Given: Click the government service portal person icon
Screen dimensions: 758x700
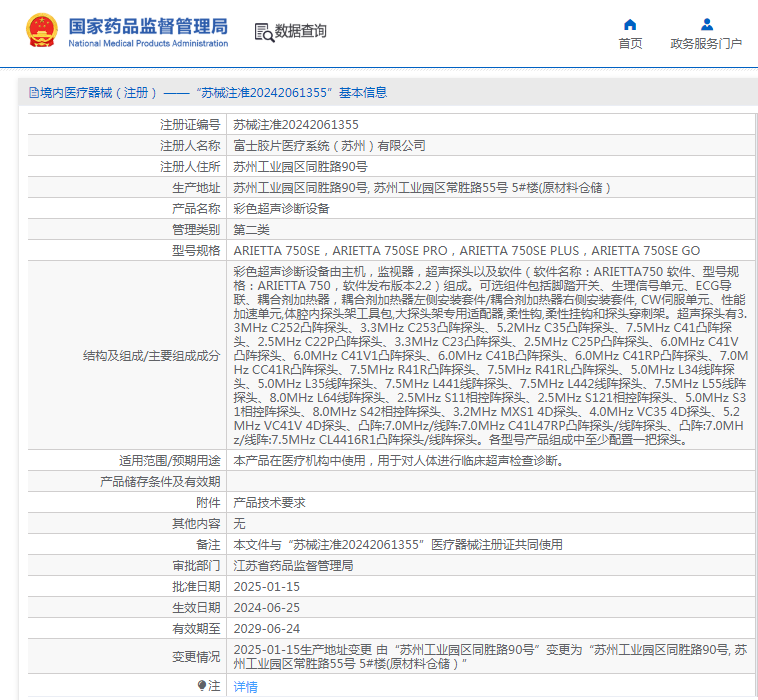Looking at the screenshot, I should [x=706, y=24].
